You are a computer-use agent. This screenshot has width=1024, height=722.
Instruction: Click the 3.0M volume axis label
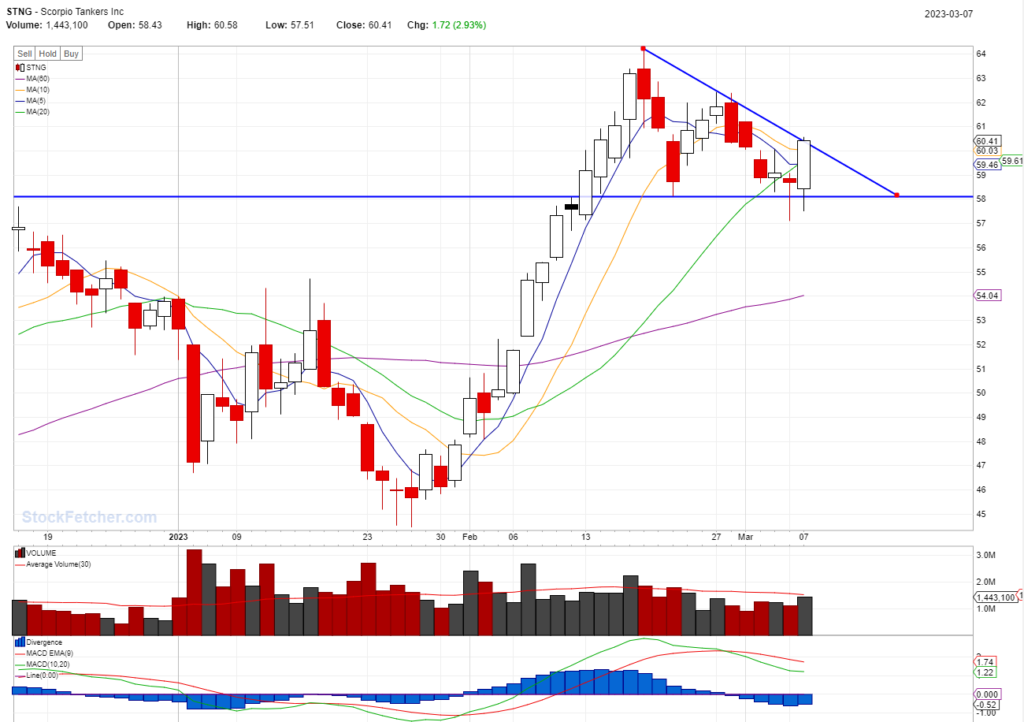click(985, 555)
